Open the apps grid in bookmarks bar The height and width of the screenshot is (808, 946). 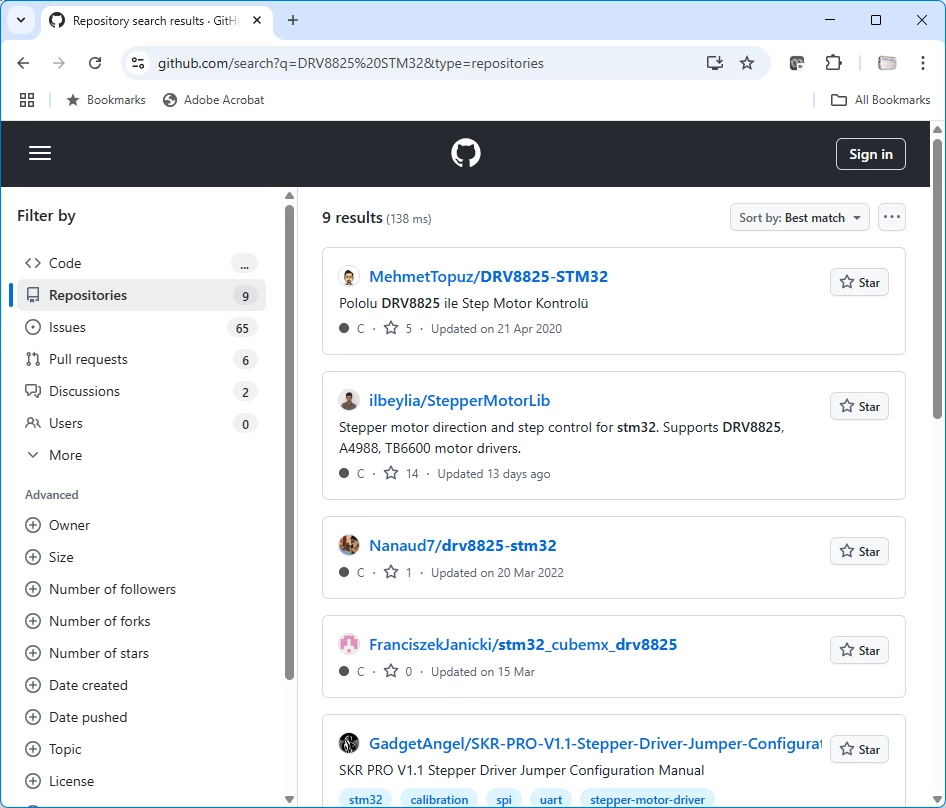click(27, 100)
